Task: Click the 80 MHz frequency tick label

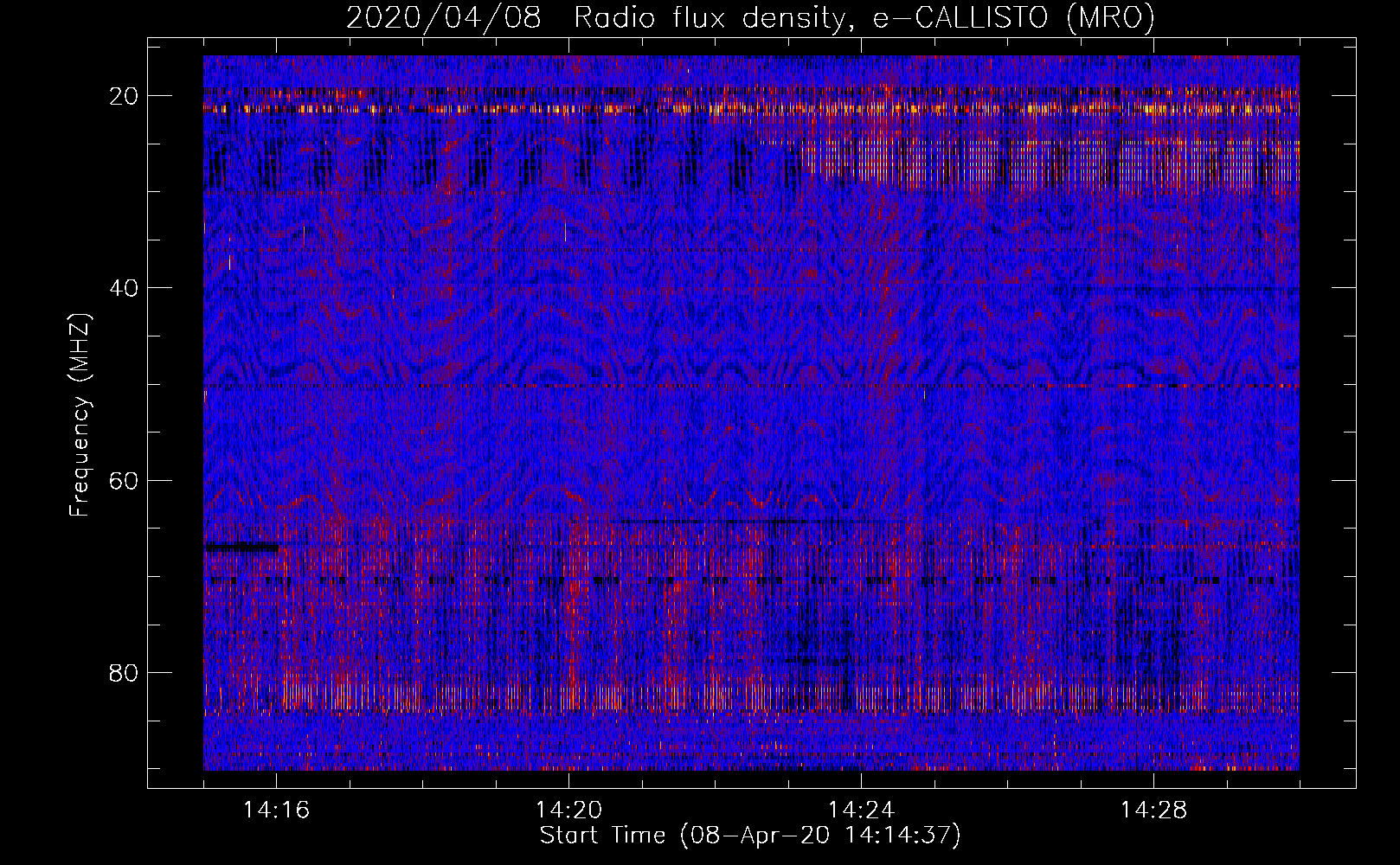Action: click(125, 672)
